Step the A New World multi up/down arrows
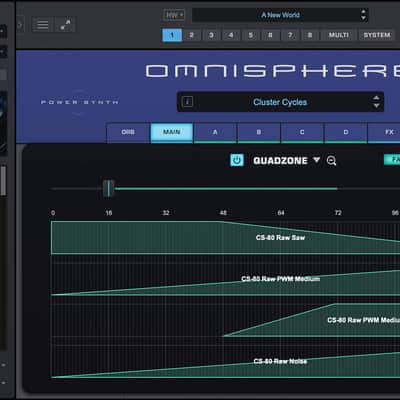This screenshot has width=400, height=400. 363,15
